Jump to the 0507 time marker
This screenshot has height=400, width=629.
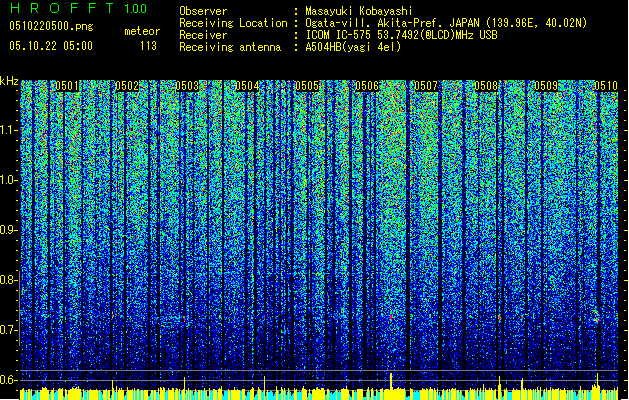pos(427,86)
